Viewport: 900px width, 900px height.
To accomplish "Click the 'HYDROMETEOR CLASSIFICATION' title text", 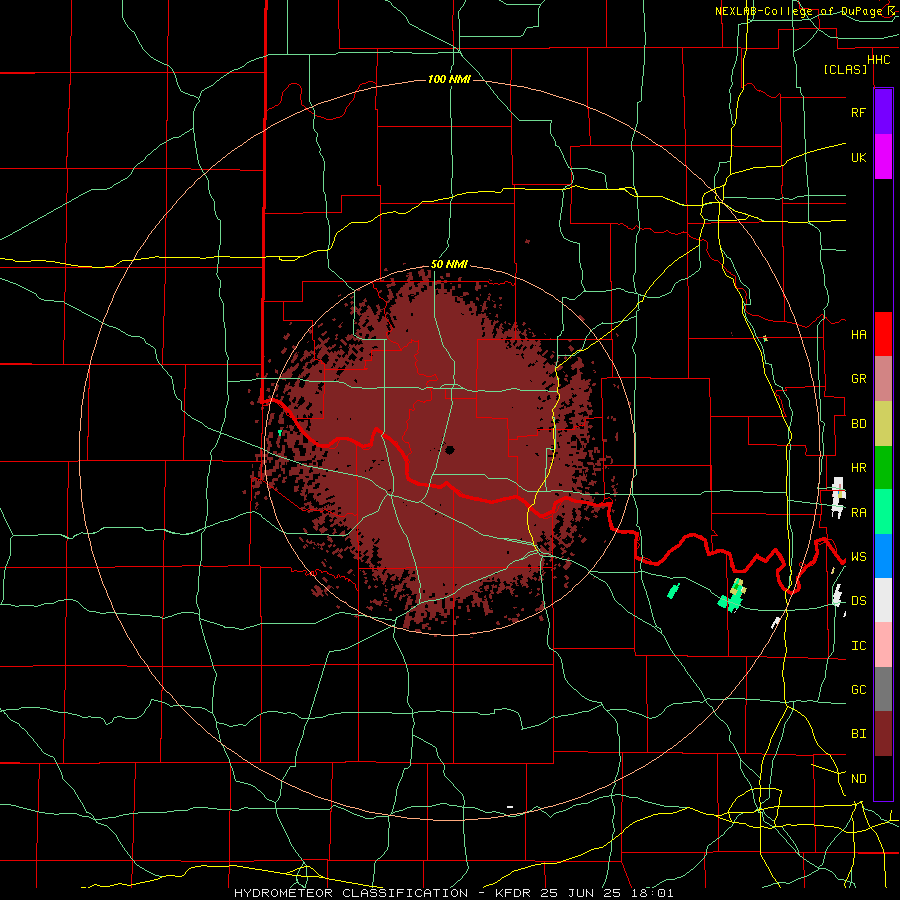I will coord(351,893).
